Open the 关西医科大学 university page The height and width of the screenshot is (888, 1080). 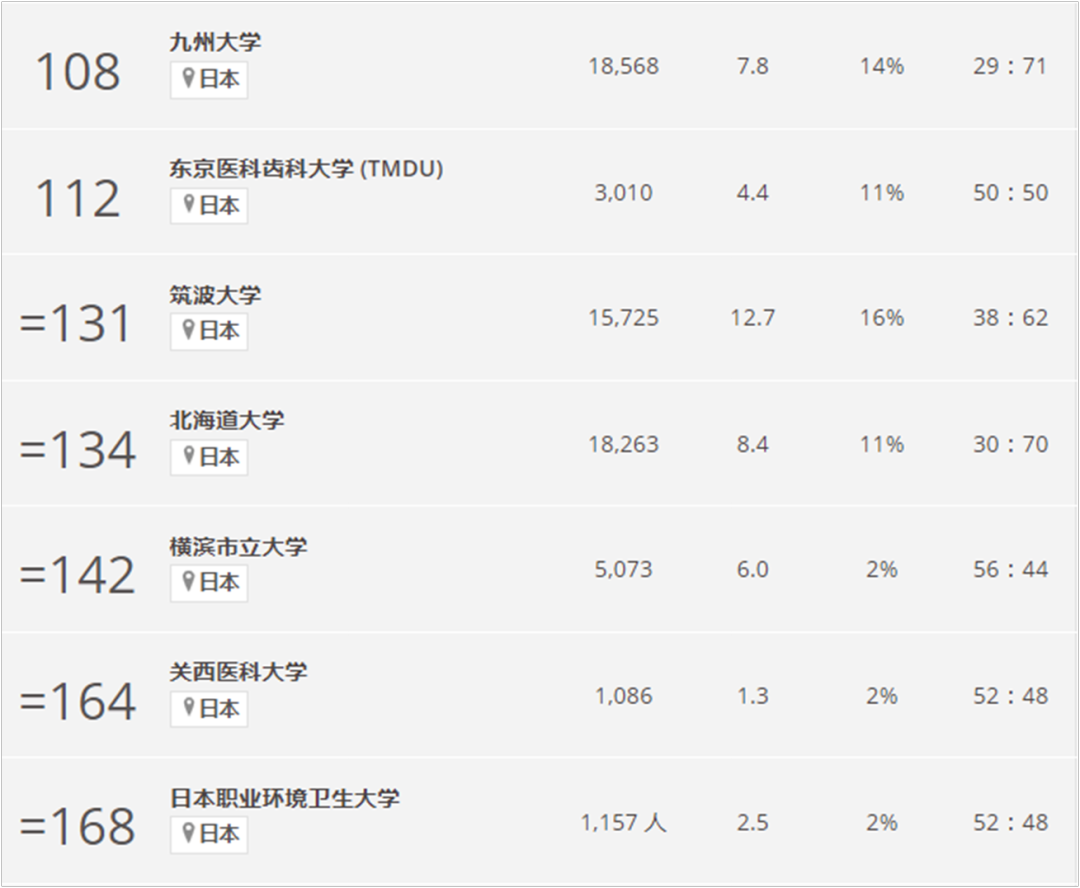pyautogui.click(x=238, y=672)
